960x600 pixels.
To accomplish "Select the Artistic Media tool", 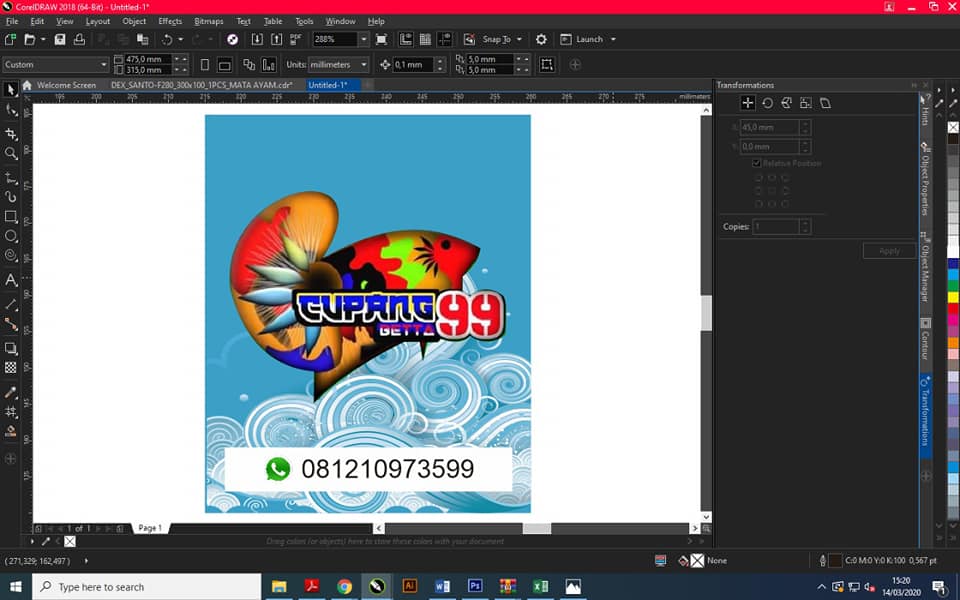I will [10, 197].
